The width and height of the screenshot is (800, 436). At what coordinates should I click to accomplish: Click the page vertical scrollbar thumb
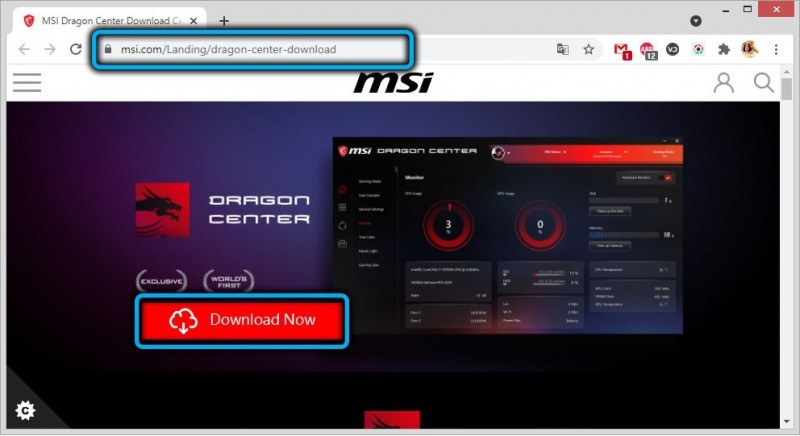787,89
